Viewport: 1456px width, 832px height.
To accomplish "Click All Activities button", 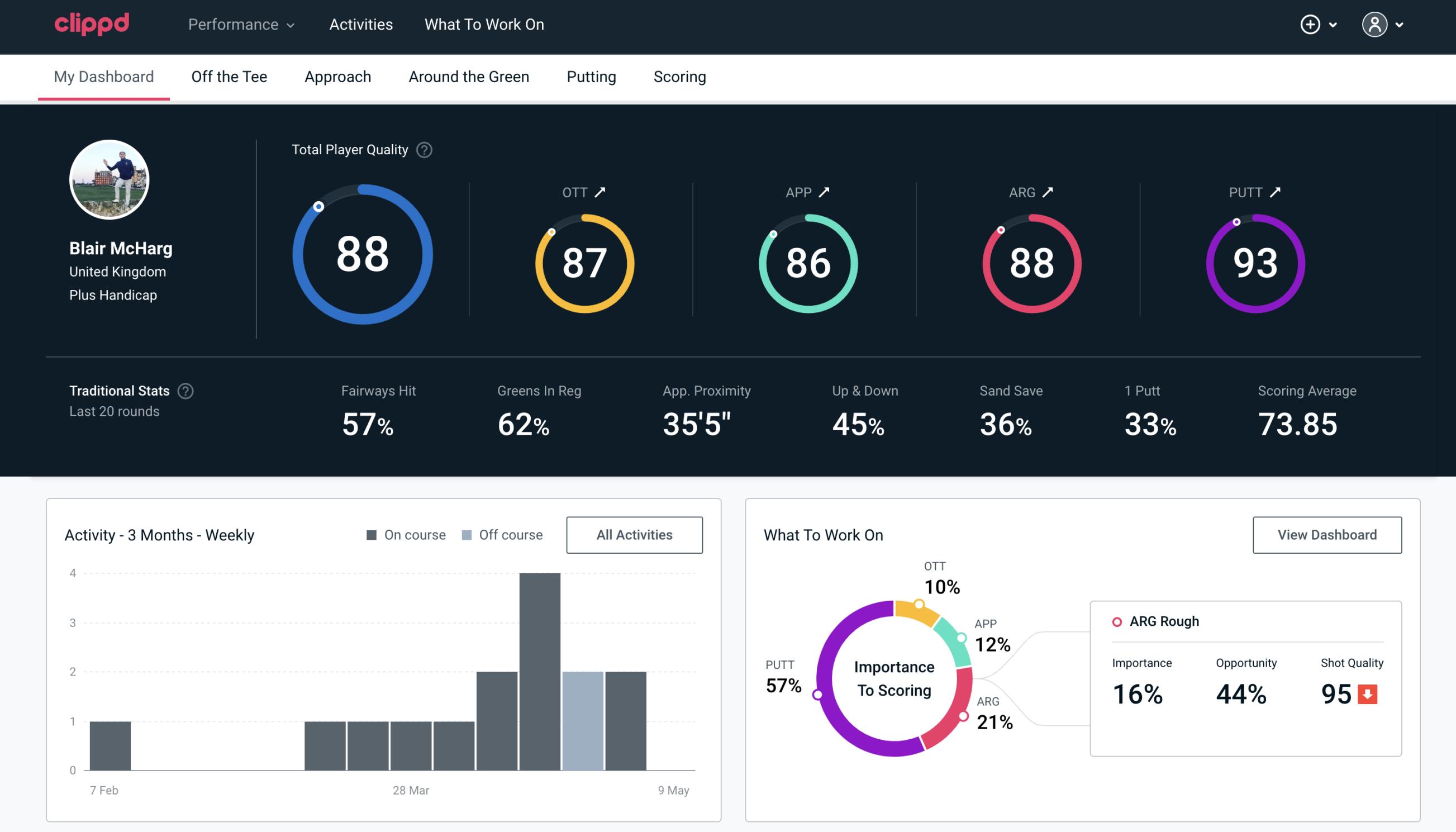I will click(x=634, y=535).
